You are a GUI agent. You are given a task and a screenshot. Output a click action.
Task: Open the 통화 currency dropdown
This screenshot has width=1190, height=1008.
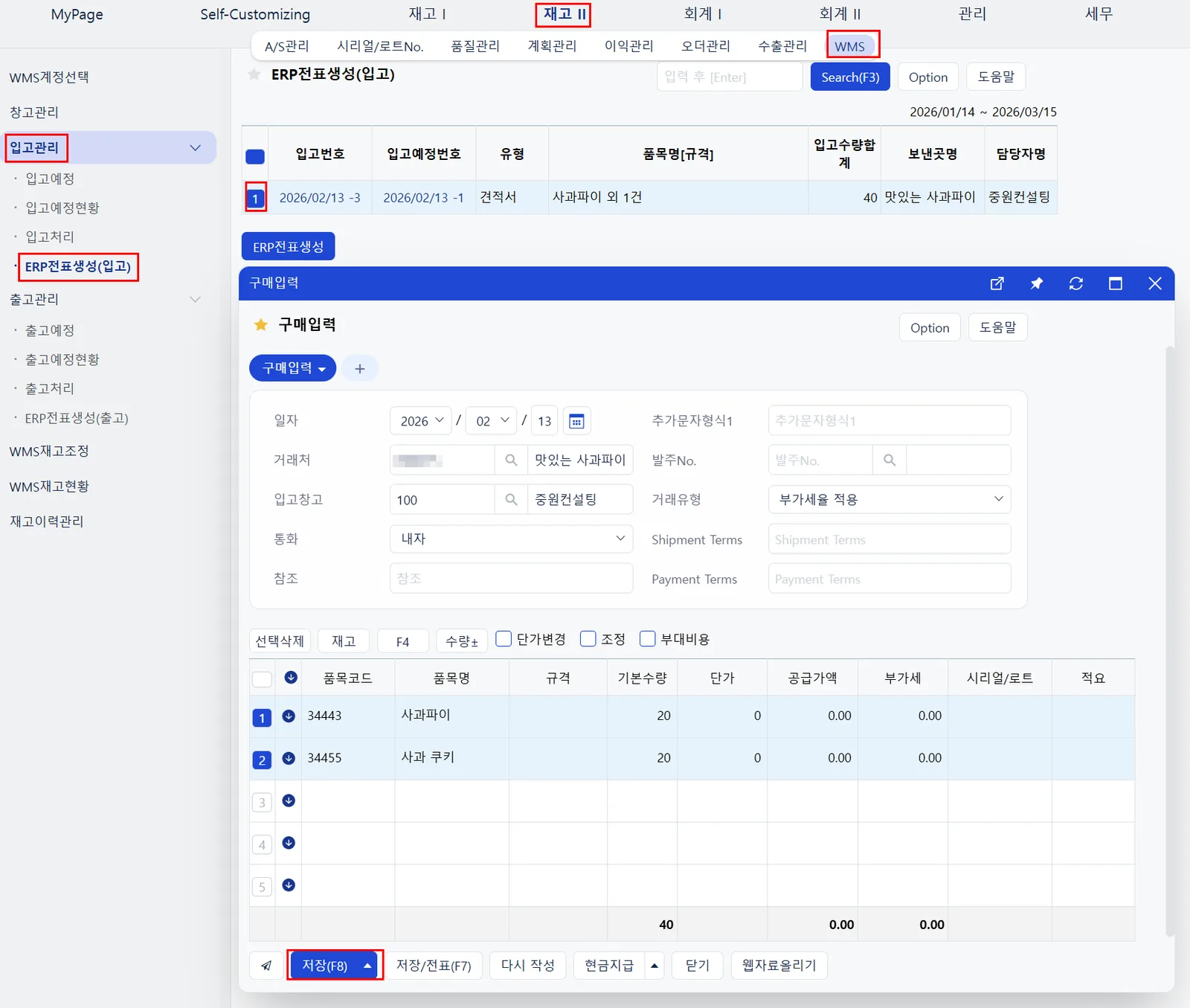512,539
